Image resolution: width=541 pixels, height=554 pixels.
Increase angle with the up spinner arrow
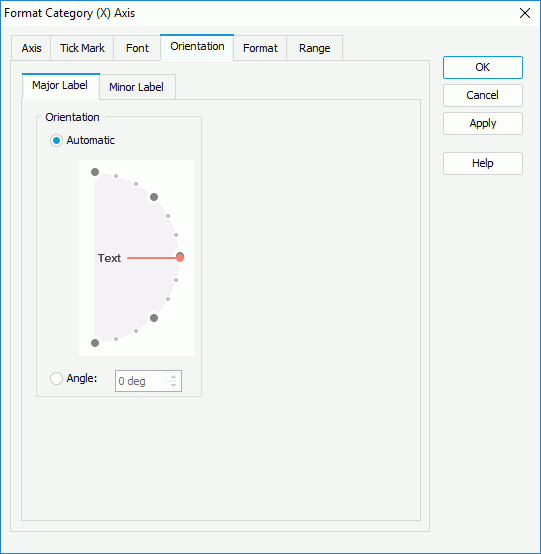[173, 377]
